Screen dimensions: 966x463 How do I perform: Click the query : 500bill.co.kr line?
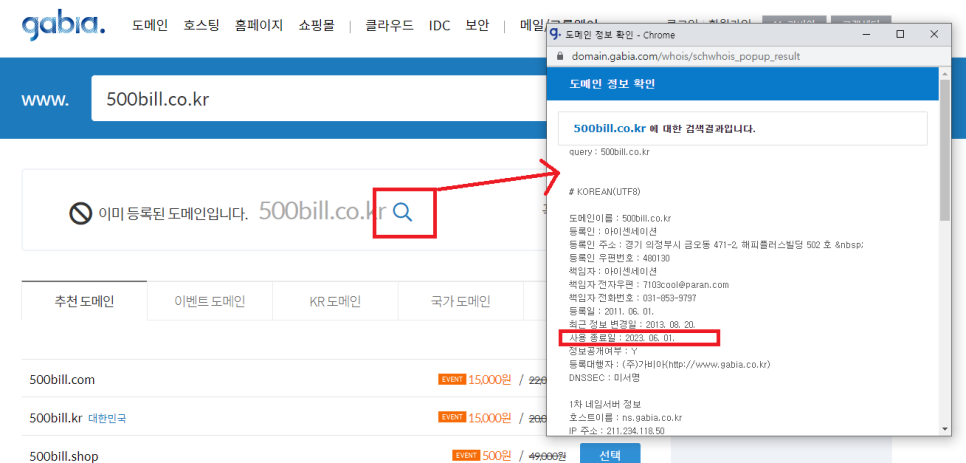click(x=610, y=151)
